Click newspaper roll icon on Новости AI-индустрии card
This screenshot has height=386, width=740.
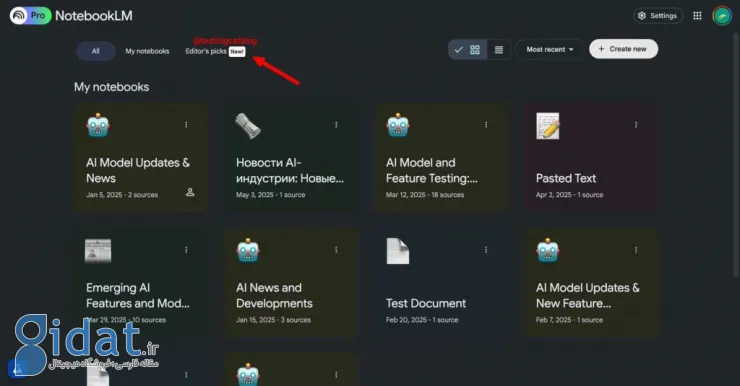pyautogui.click(x=248, y=126)
